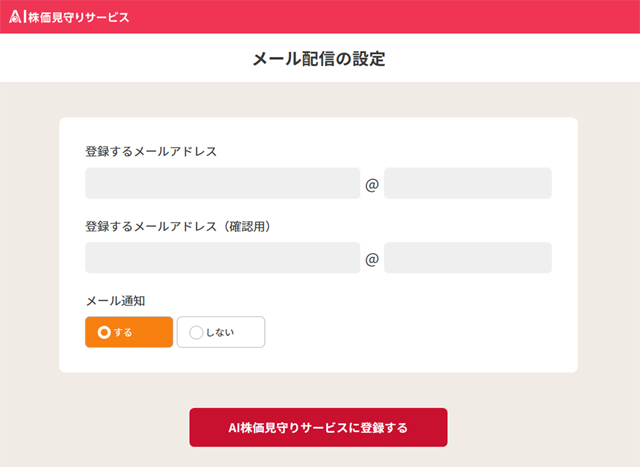
Task: Click the first email domain input field
Action: click(x=467, y=184)
